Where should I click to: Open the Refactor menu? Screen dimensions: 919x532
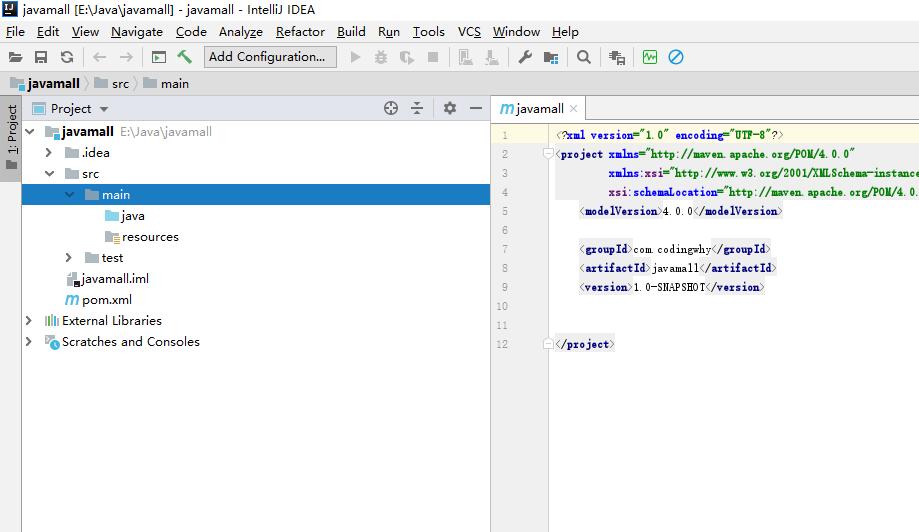(300, 31)
